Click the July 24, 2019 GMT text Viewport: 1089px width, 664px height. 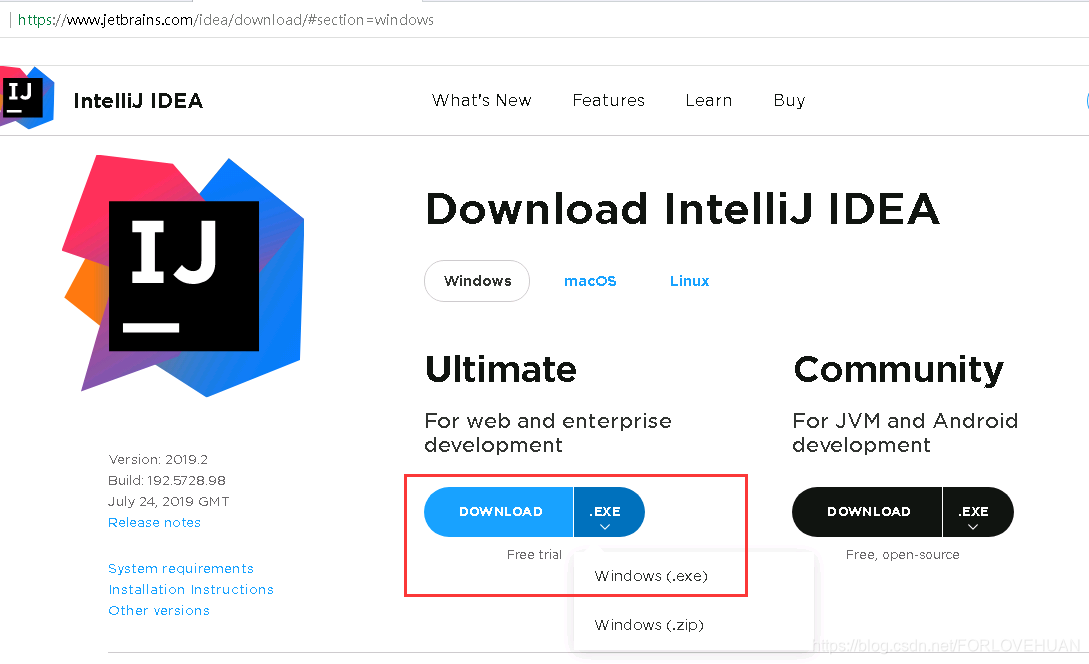tap(169, 501)
